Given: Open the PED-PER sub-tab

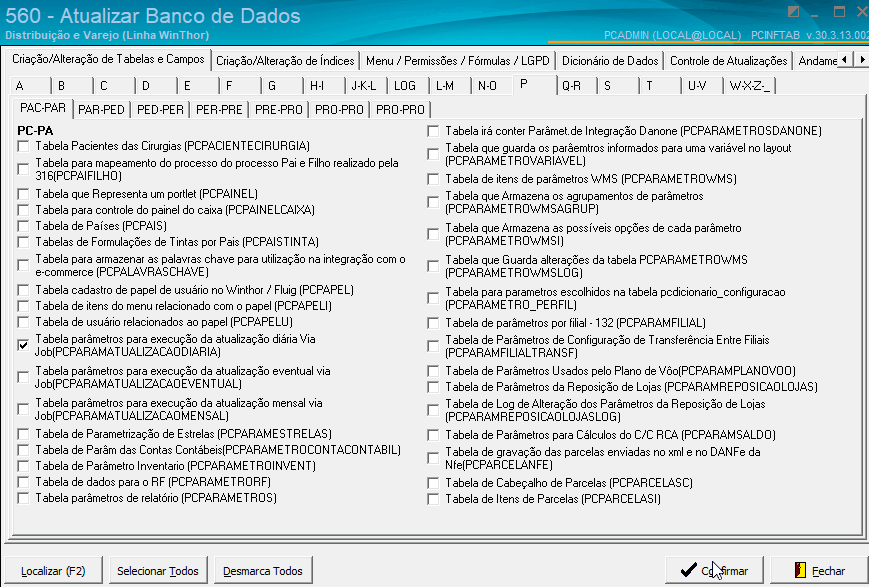Looking at the screenshot, I should (160, 110).
